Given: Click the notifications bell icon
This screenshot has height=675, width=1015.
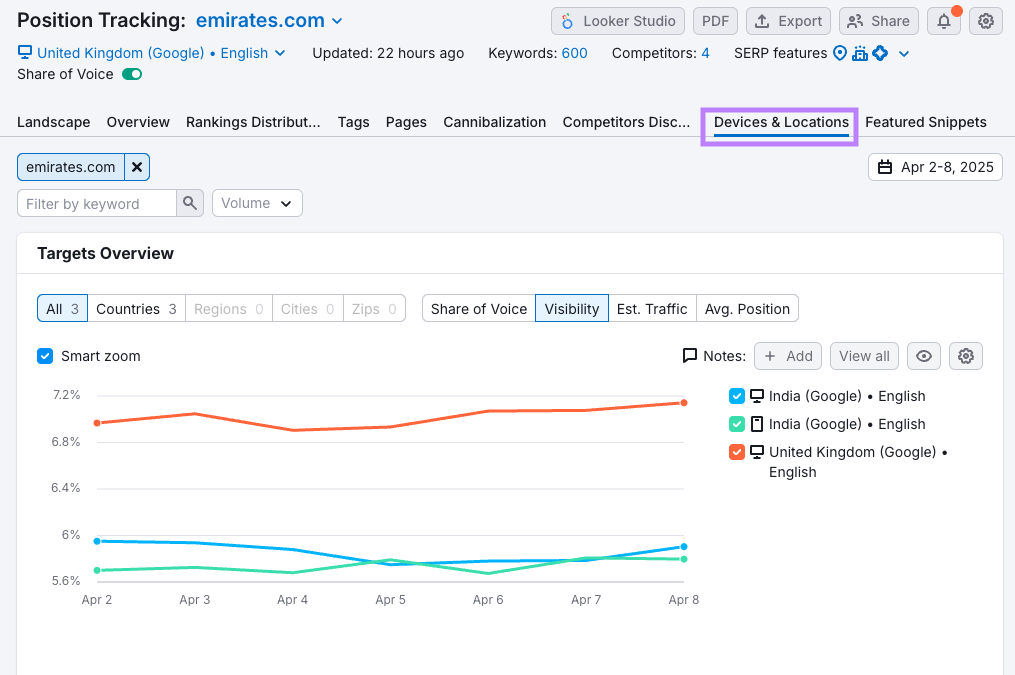Looking at the screenshot, I should pos(944,21).
